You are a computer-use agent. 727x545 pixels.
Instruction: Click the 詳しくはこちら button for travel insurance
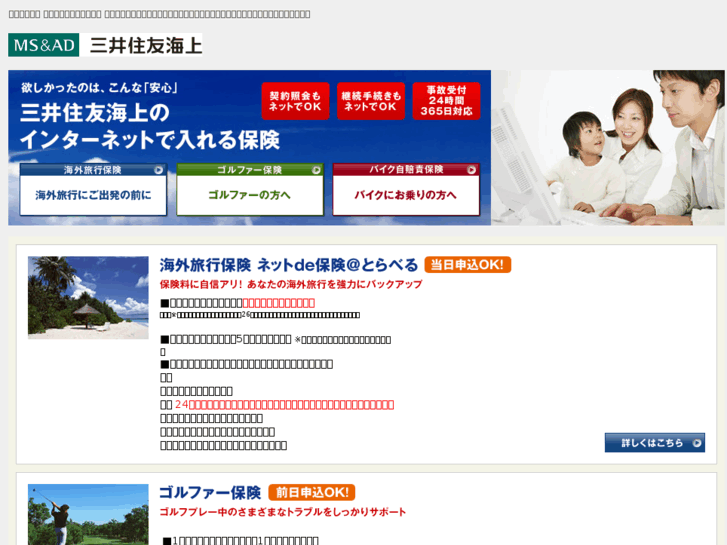click(655, 442)
